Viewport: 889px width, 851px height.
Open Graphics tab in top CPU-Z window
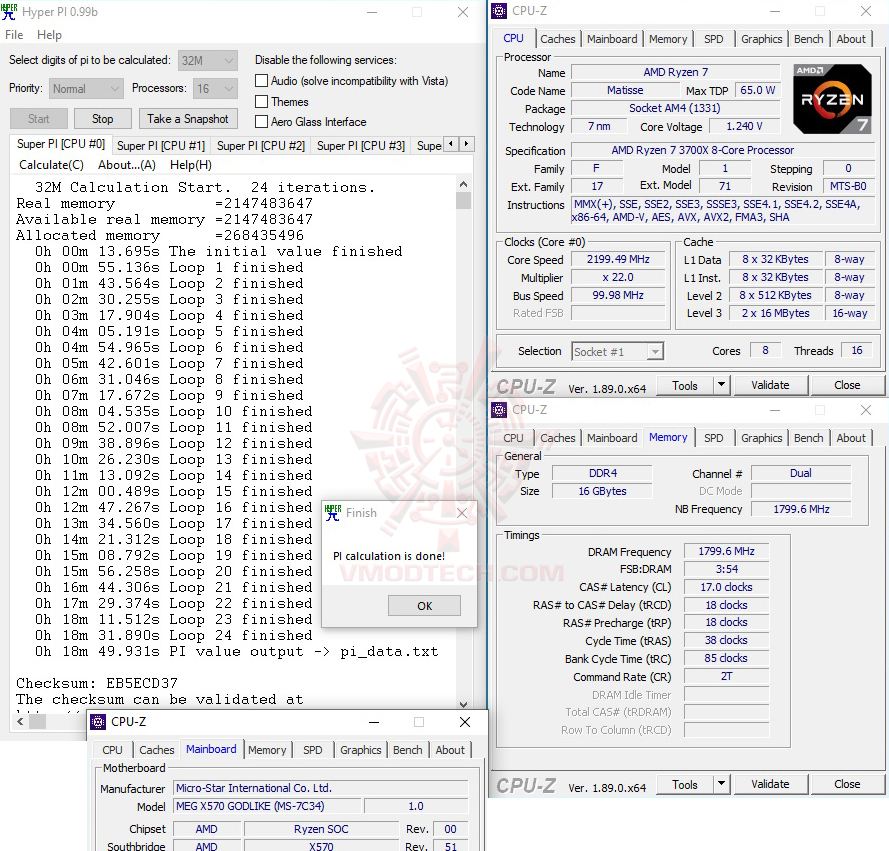pos(761,39)
